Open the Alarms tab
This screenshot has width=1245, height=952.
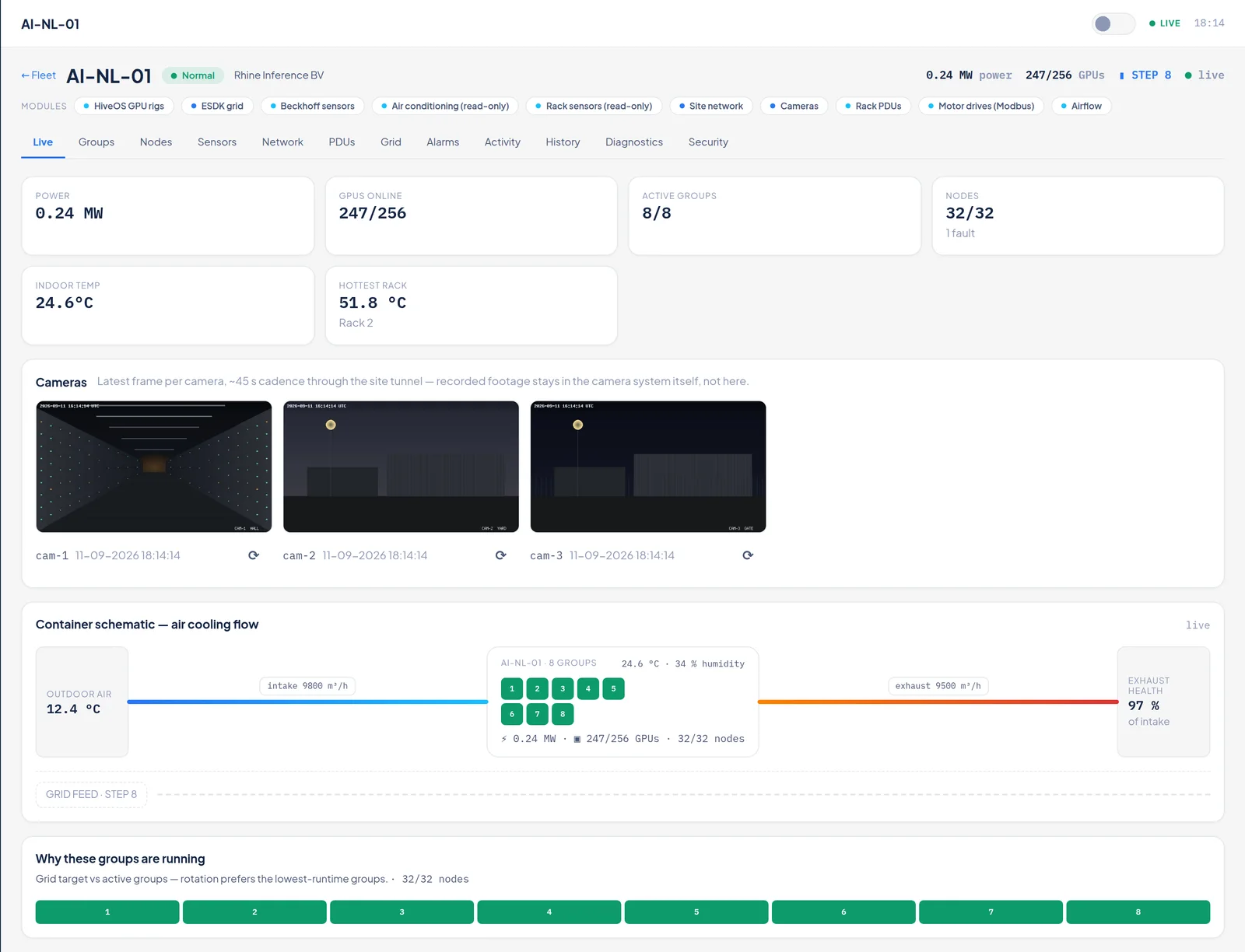(443, 142)
